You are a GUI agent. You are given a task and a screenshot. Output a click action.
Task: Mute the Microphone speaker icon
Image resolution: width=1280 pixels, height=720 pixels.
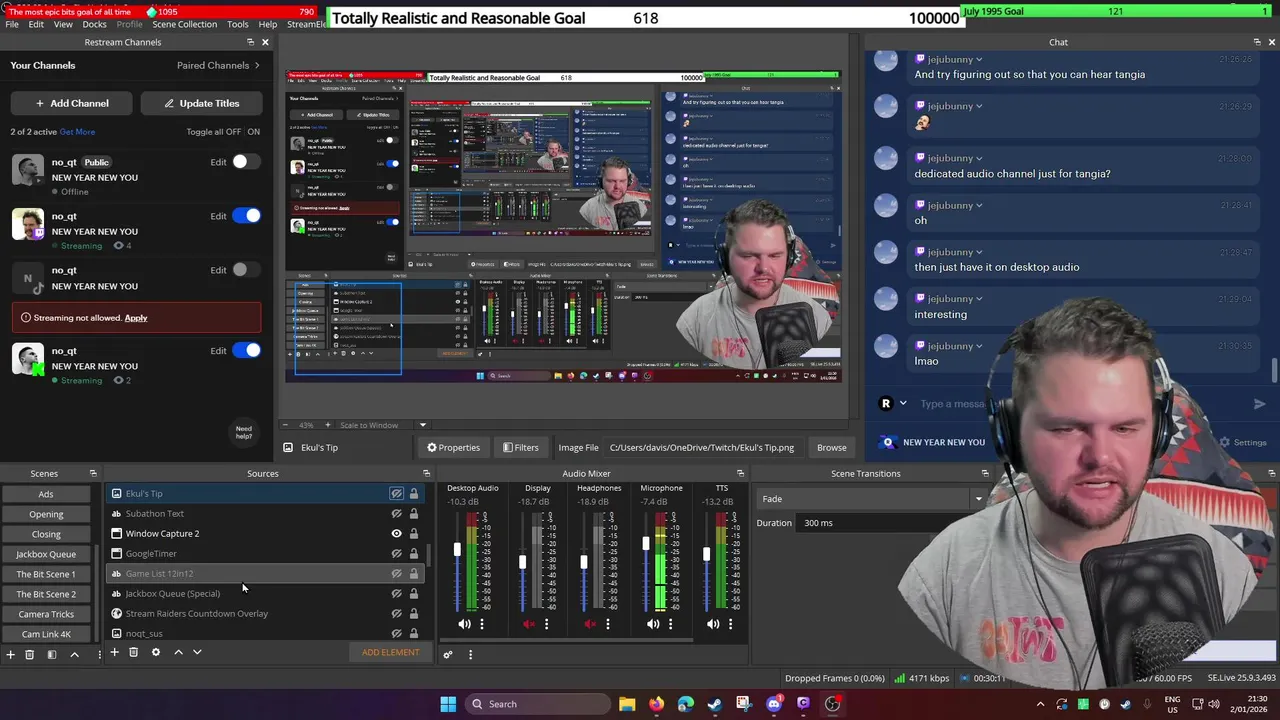point(653,624)
